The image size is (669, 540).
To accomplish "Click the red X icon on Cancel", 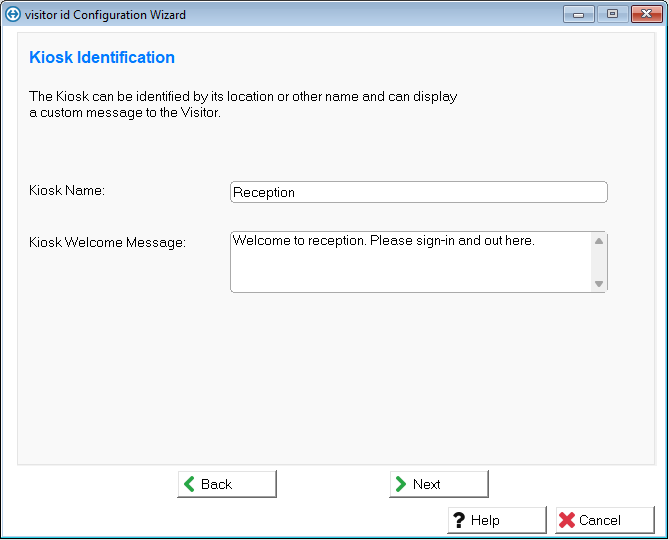I will pos(567,520).
